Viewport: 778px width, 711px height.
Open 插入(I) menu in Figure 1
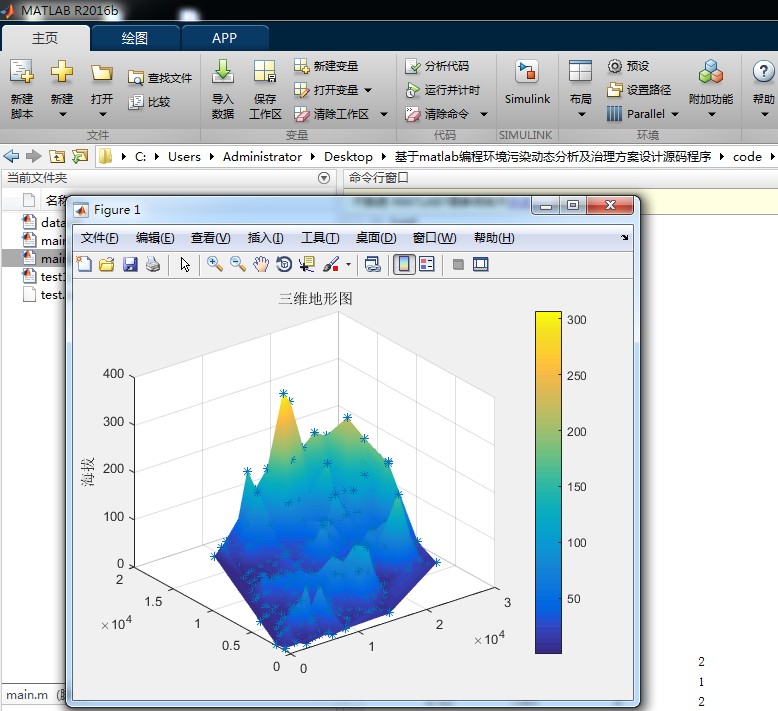(x=265, y=238)
